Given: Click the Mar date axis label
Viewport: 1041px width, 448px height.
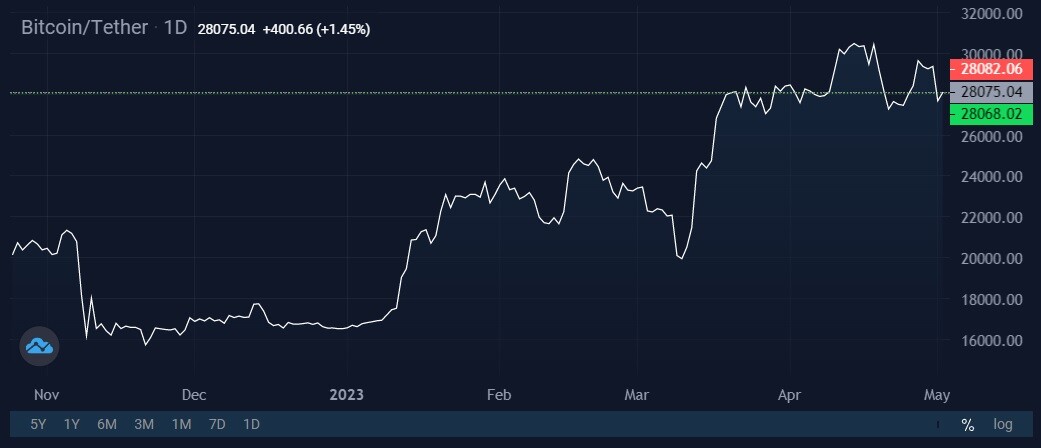Looking at the screenshot, I should click(x=637, y=395).
